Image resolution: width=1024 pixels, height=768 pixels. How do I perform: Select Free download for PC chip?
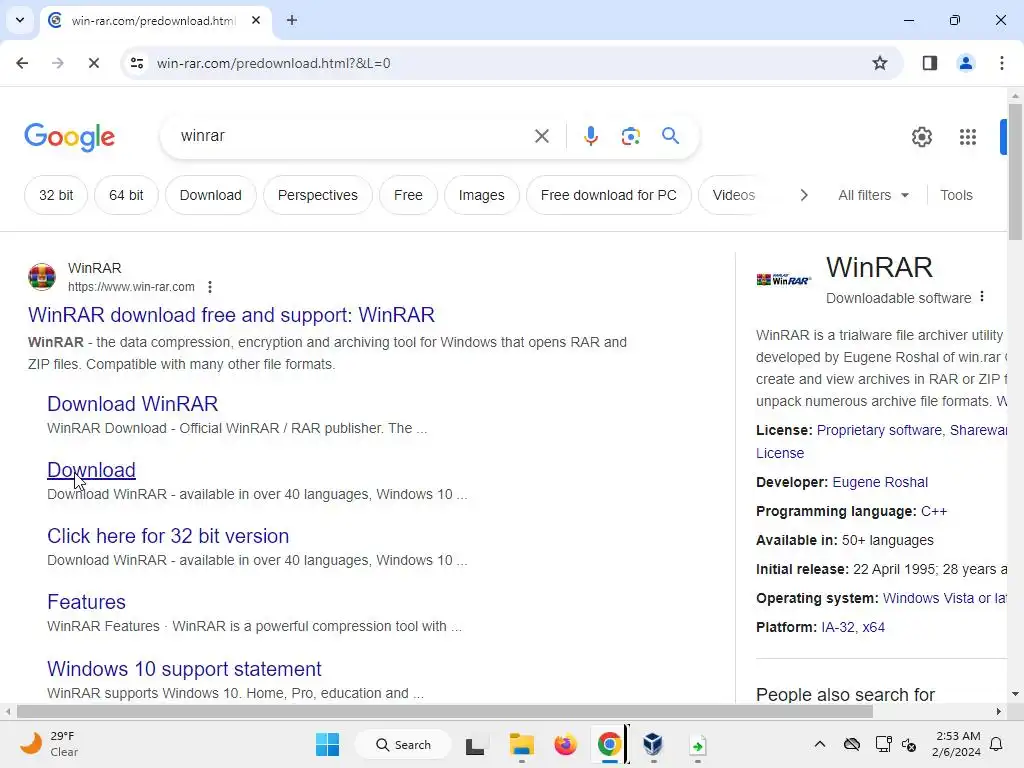609,195
